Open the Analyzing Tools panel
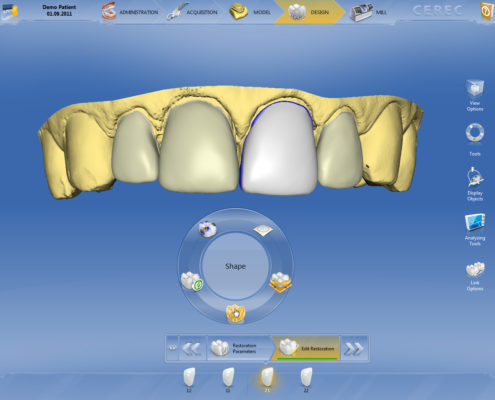495x400 pixels. point(475,229)
